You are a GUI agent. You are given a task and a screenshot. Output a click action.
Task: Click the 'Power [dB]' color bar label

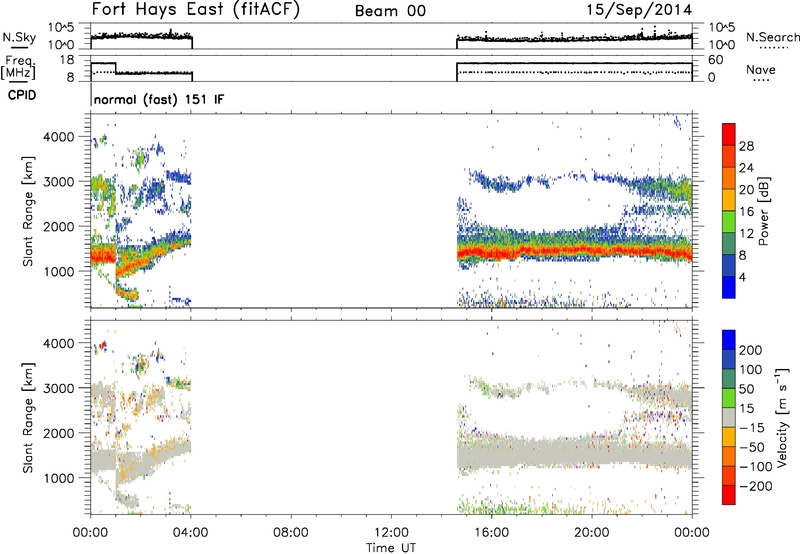pyautogui.click(x=763, y=211)
